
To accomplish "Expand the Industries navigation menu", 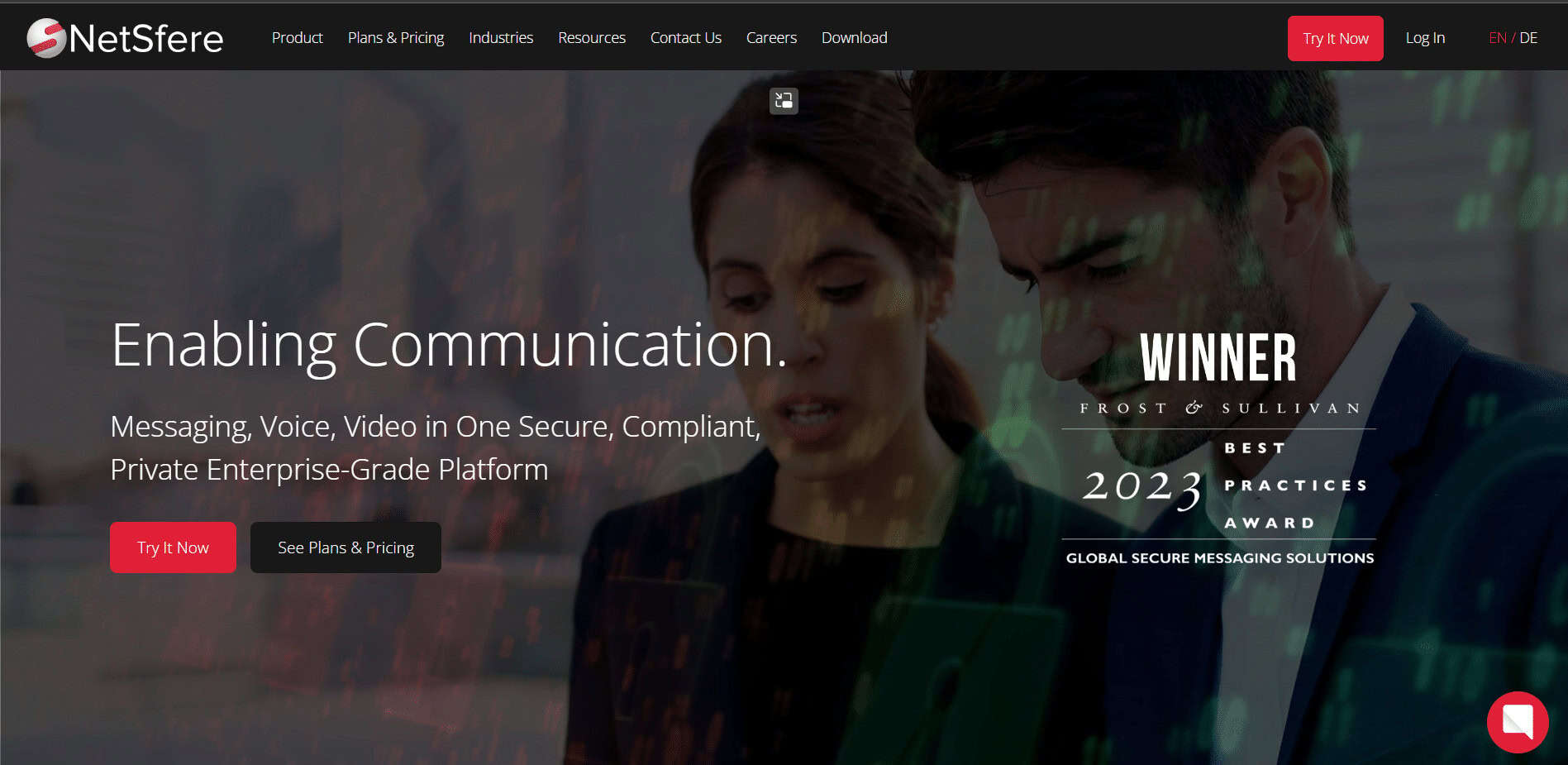I will pos(500,37).
